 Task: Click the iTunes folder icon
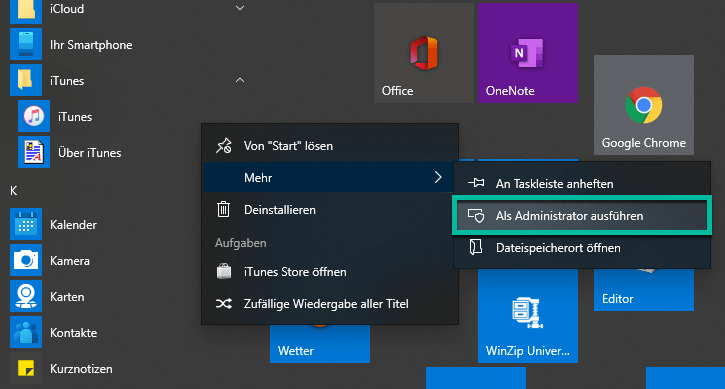pyautogui.click(x=26, y=80)
